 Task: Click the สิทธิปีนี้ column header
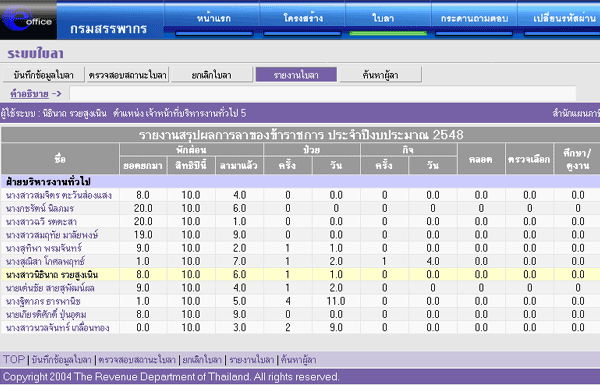[191, 166]
